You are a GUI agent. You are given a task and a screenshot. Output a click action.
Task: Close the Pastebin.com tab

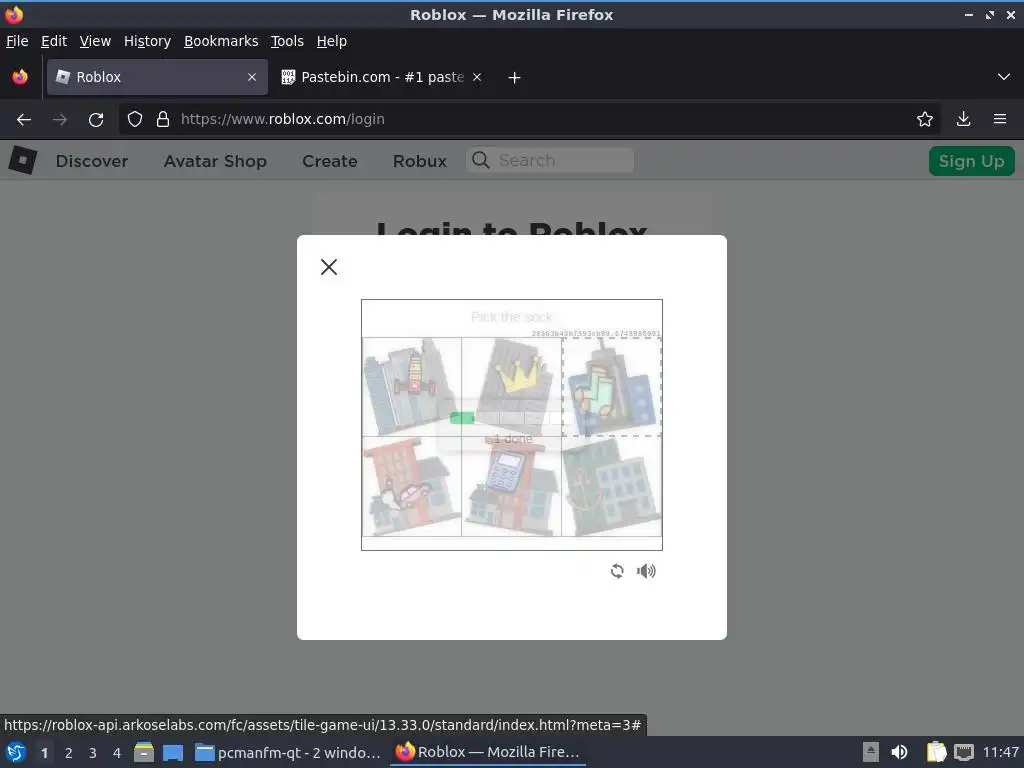477,77
